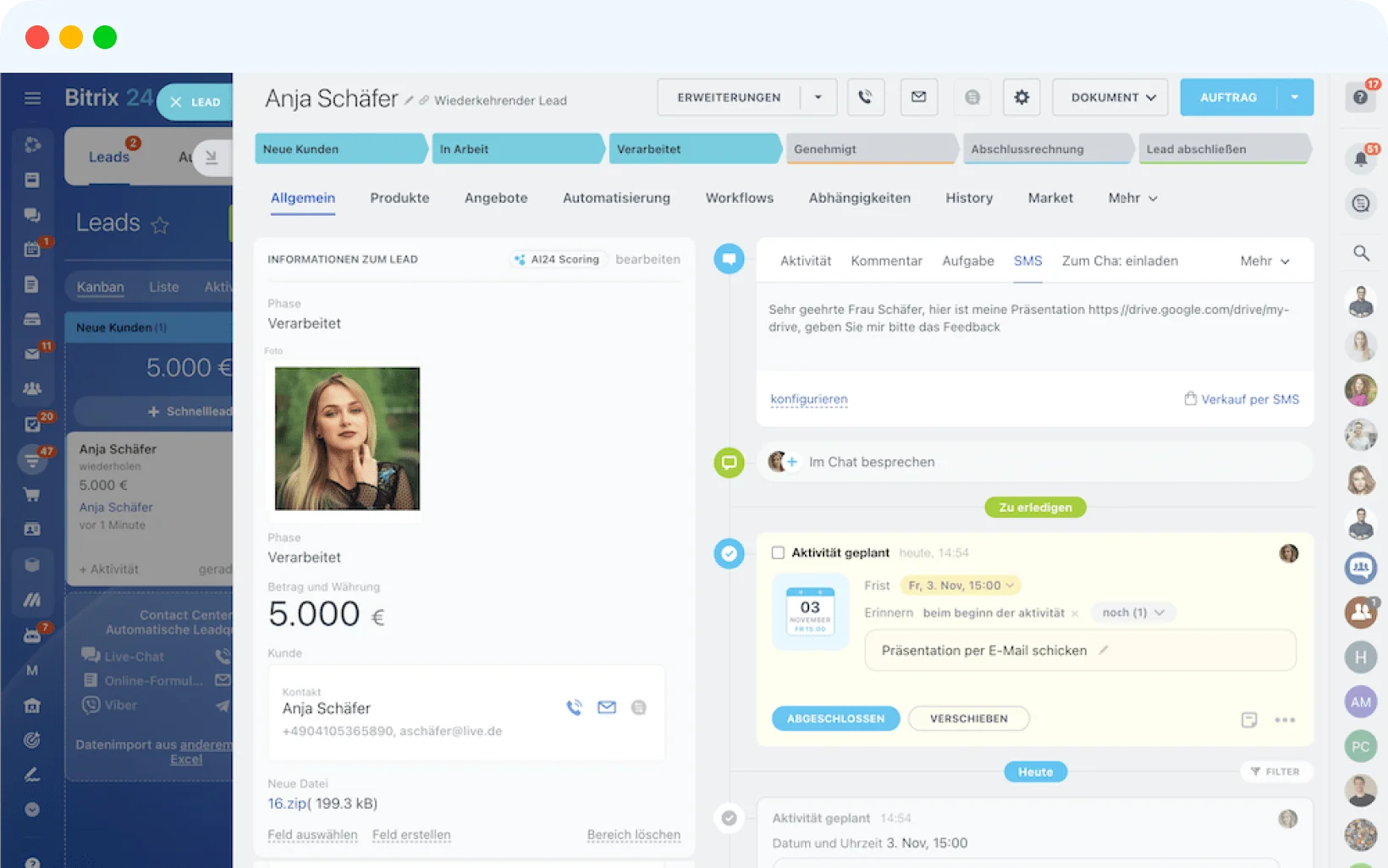The image size is (1388, 868).
Task: Click the Verschieben button
Action: (x=969, y=719)
